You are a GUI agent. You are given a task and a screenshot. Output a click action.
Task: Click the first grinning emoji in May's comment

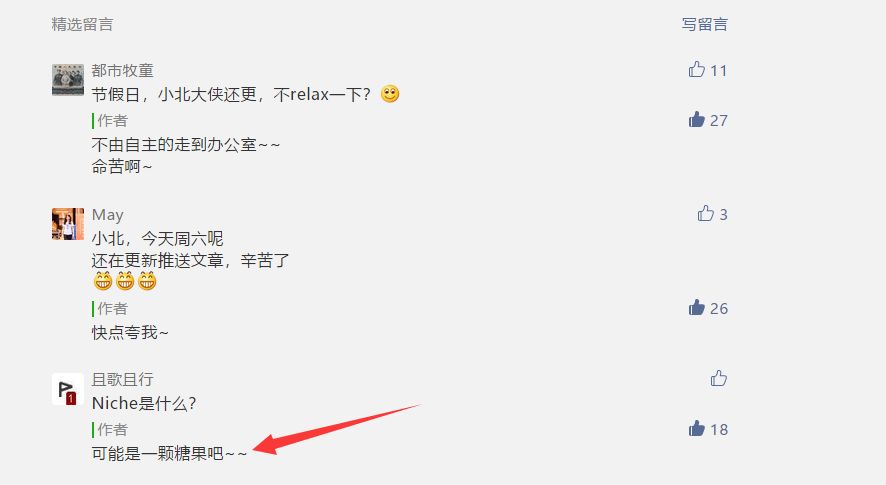tap(103, 281)
